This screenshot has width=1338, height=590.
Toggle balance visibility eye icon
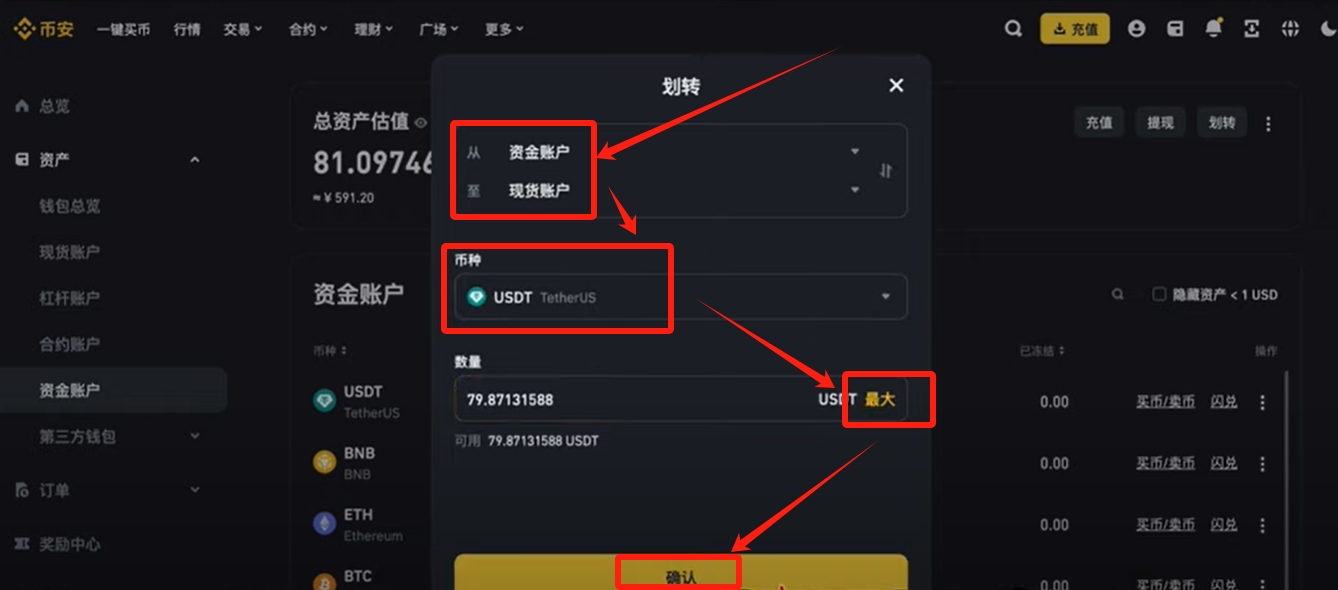tap(421, 123)
